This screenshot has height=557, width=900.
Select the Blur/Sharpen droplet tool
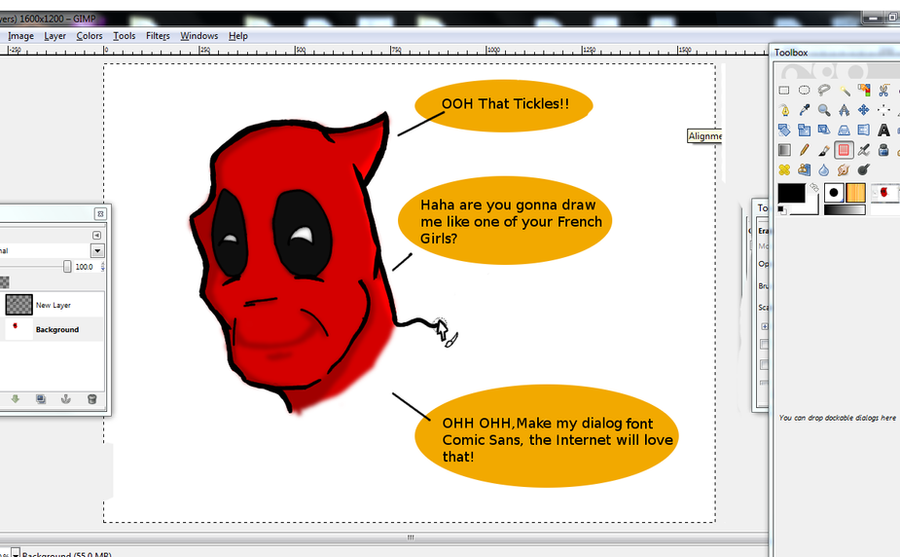(824, 170)
